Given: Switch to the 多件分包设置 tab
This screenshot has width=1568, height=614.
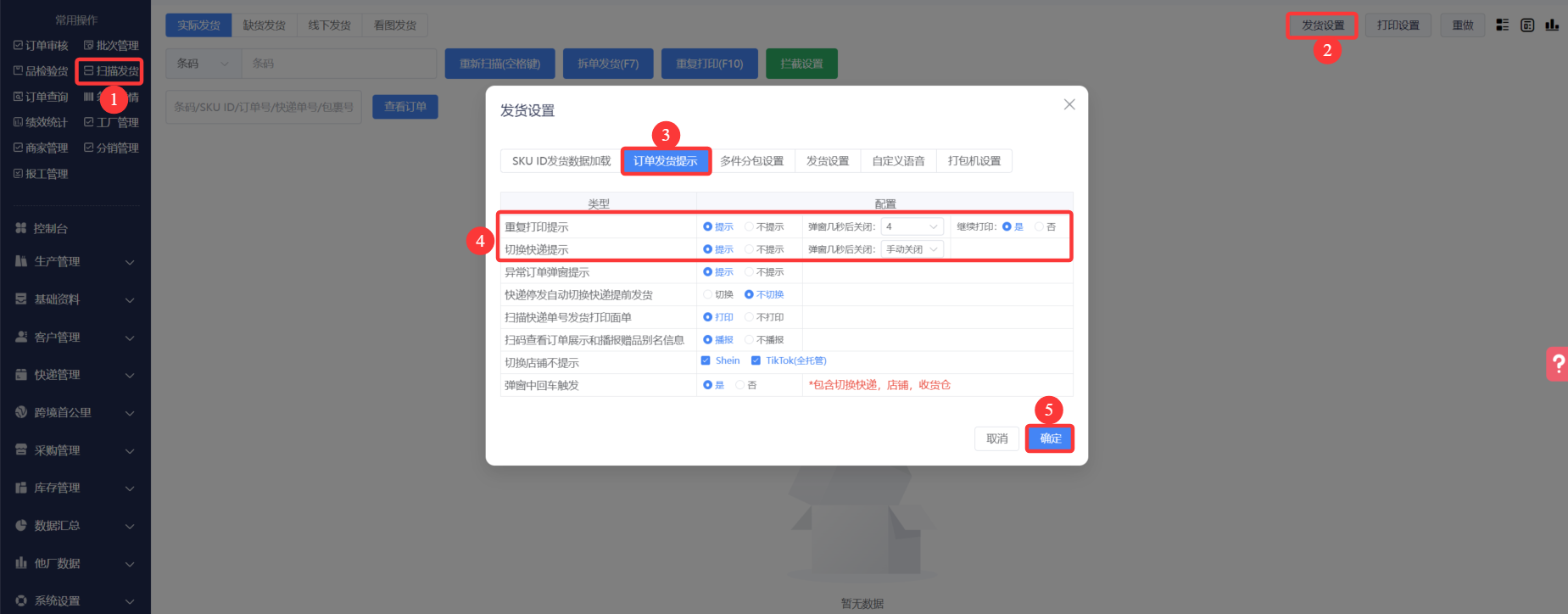Looking at the screenshot, I should pyautogui.click(x=751, y=161).
